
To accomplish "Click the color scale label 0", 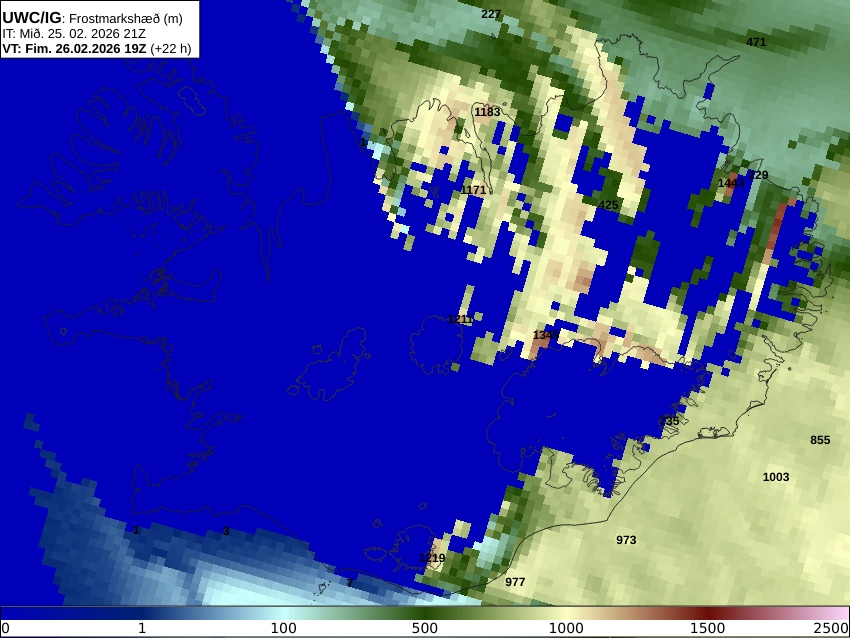I will click(5, 628).
